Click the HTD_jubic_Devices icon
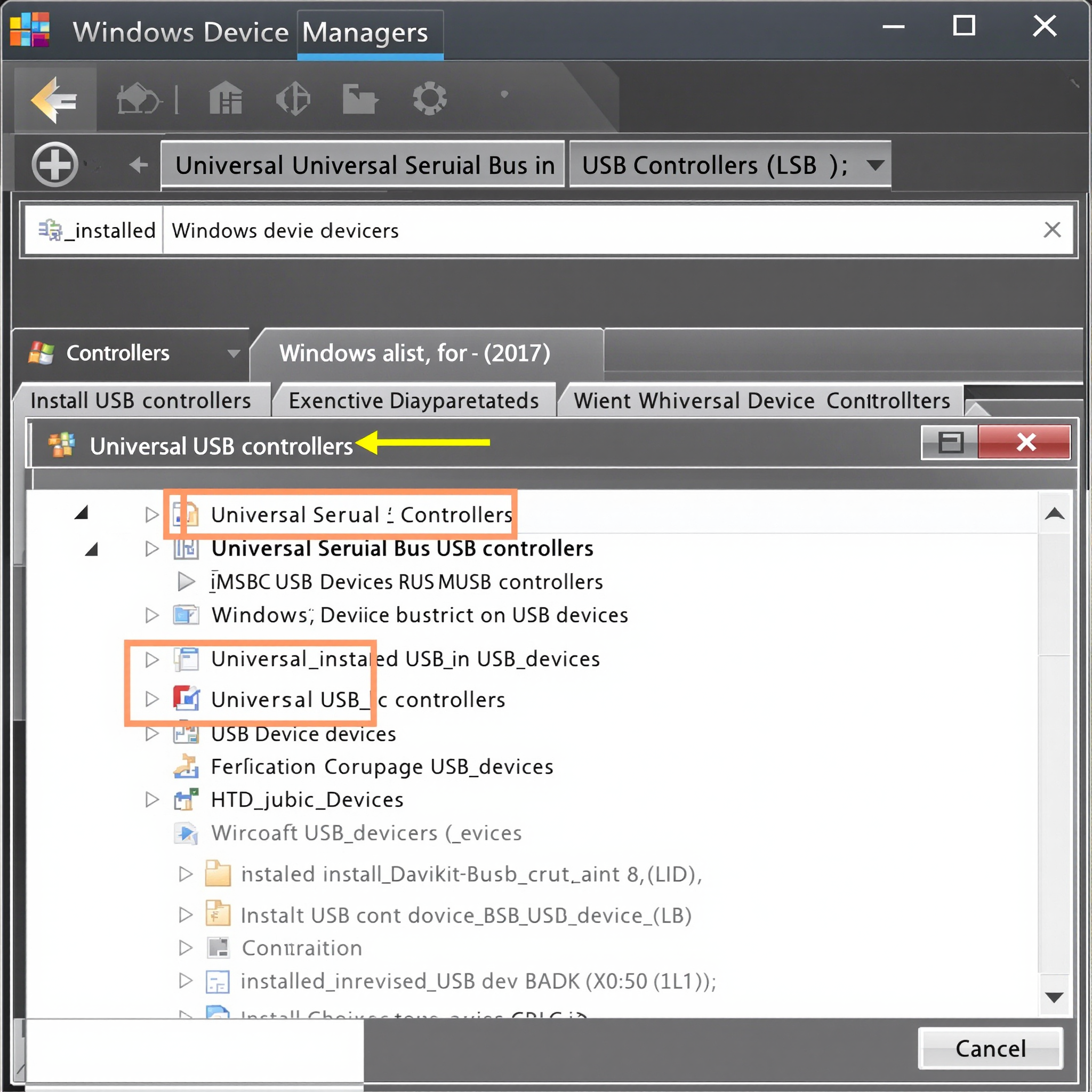The height and width of the screenshot is (1092, 1092). (x=186, y=799)
